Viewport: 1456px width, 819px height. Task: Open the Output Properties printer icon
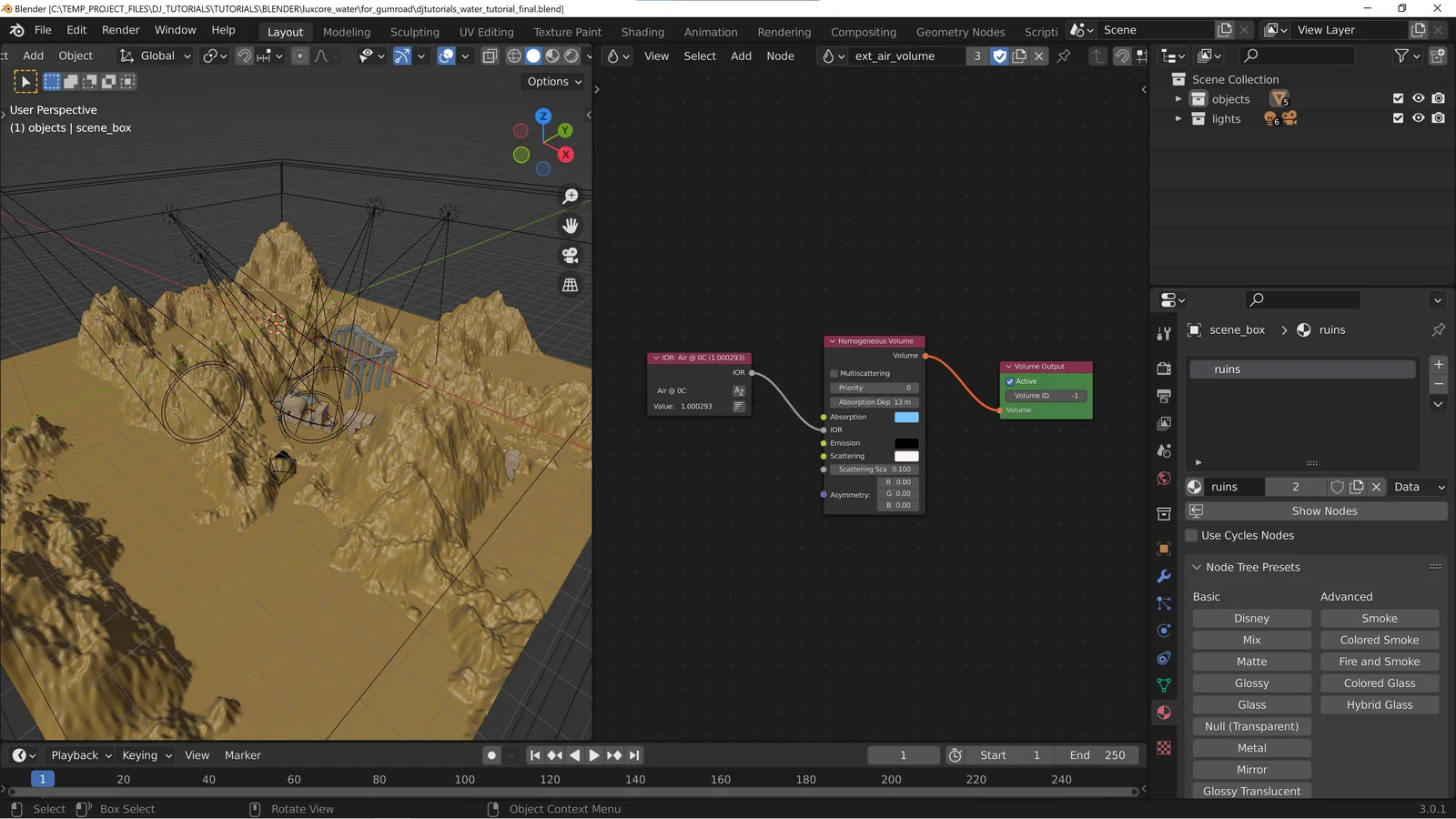pyautogui.click(x=1164, y=394)
